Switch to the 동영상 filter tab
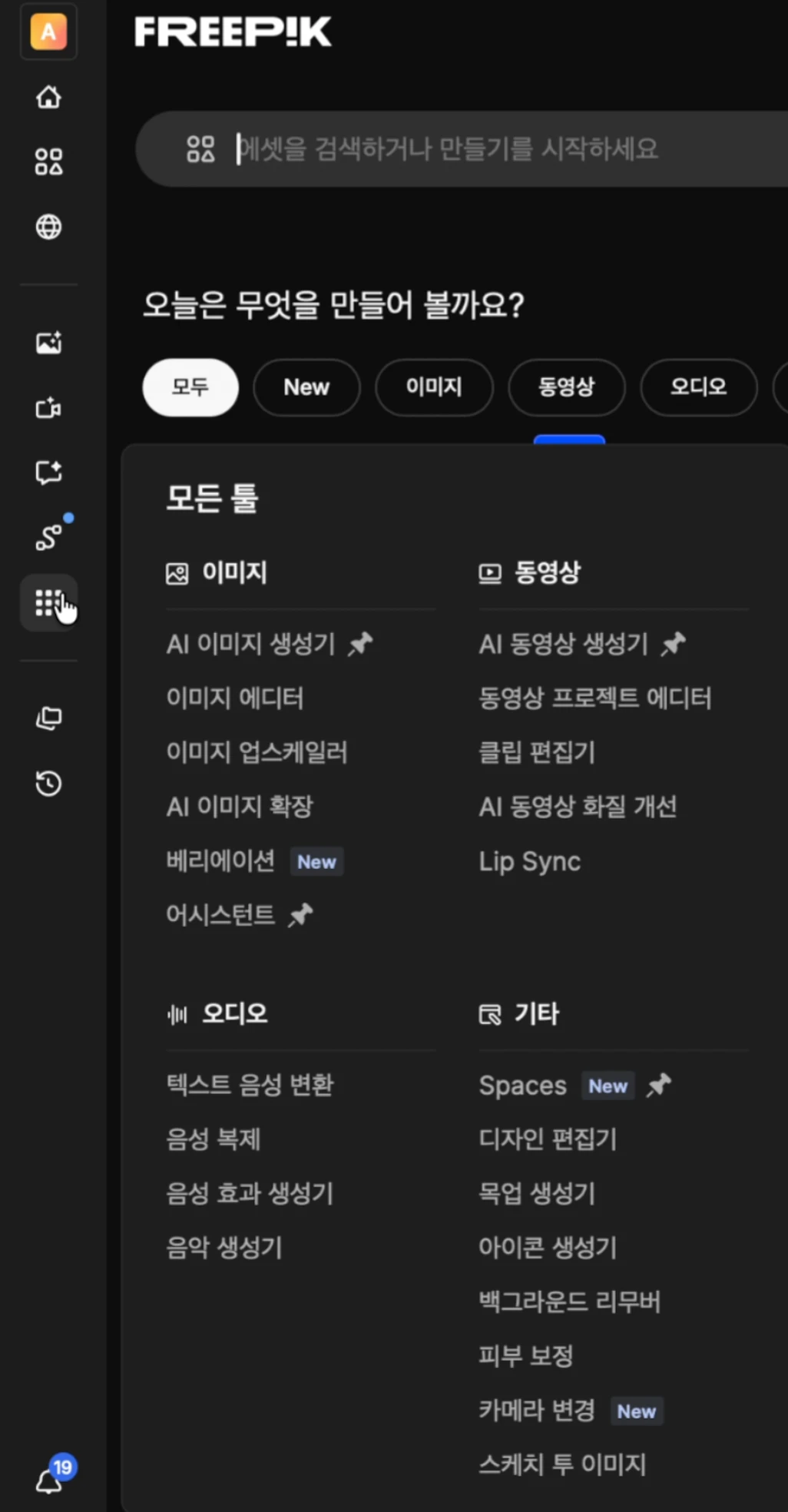Screen dimensions: 788x1512 pos(566,387)
